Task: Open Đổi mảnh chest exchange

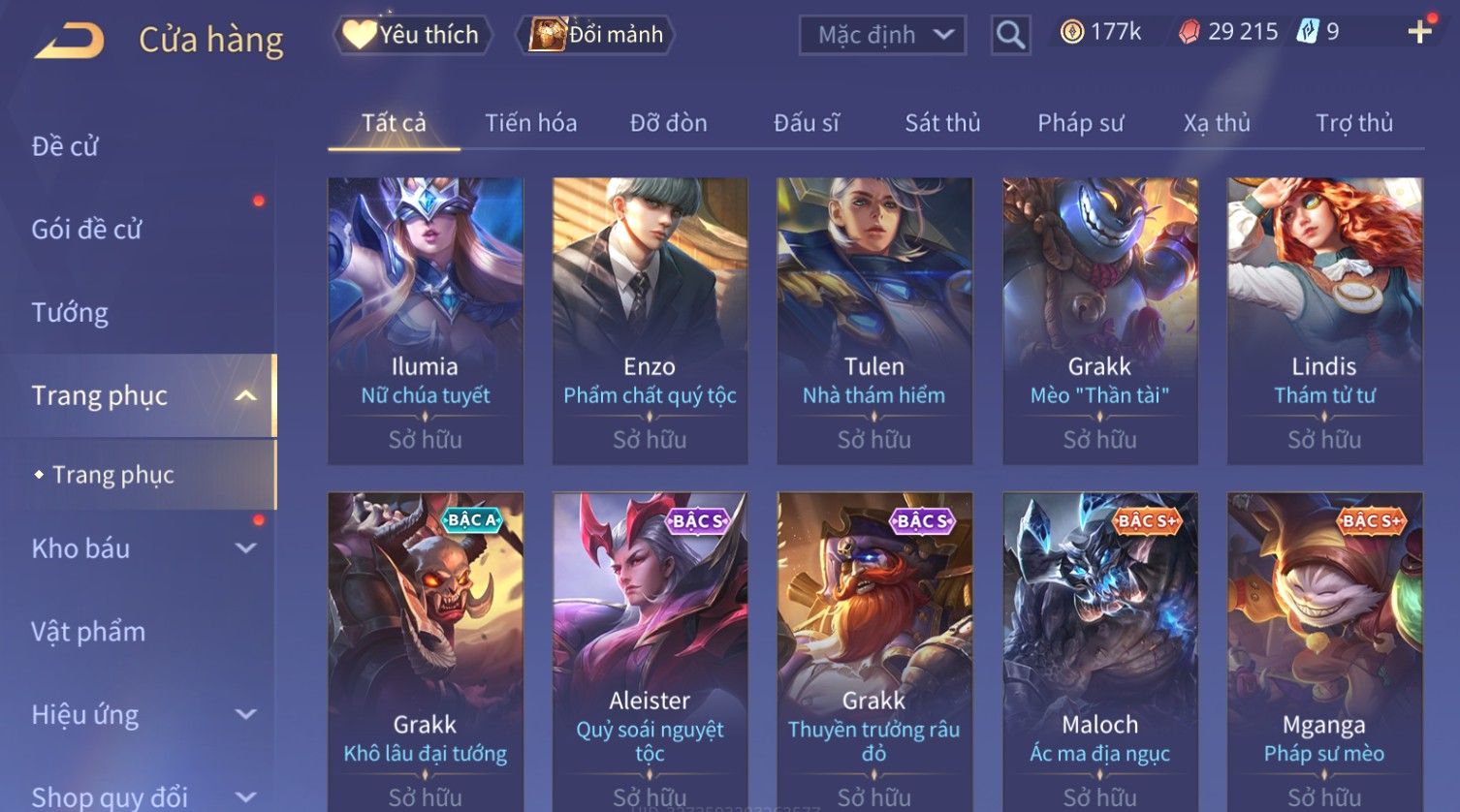Action: (595, 35)
